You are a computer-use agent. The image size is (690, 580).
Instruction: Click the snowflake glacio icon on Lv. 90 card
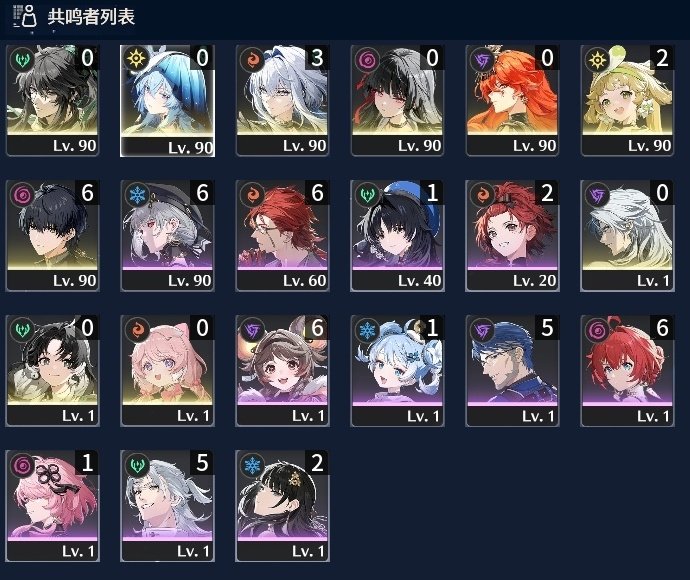pos(137,195)
